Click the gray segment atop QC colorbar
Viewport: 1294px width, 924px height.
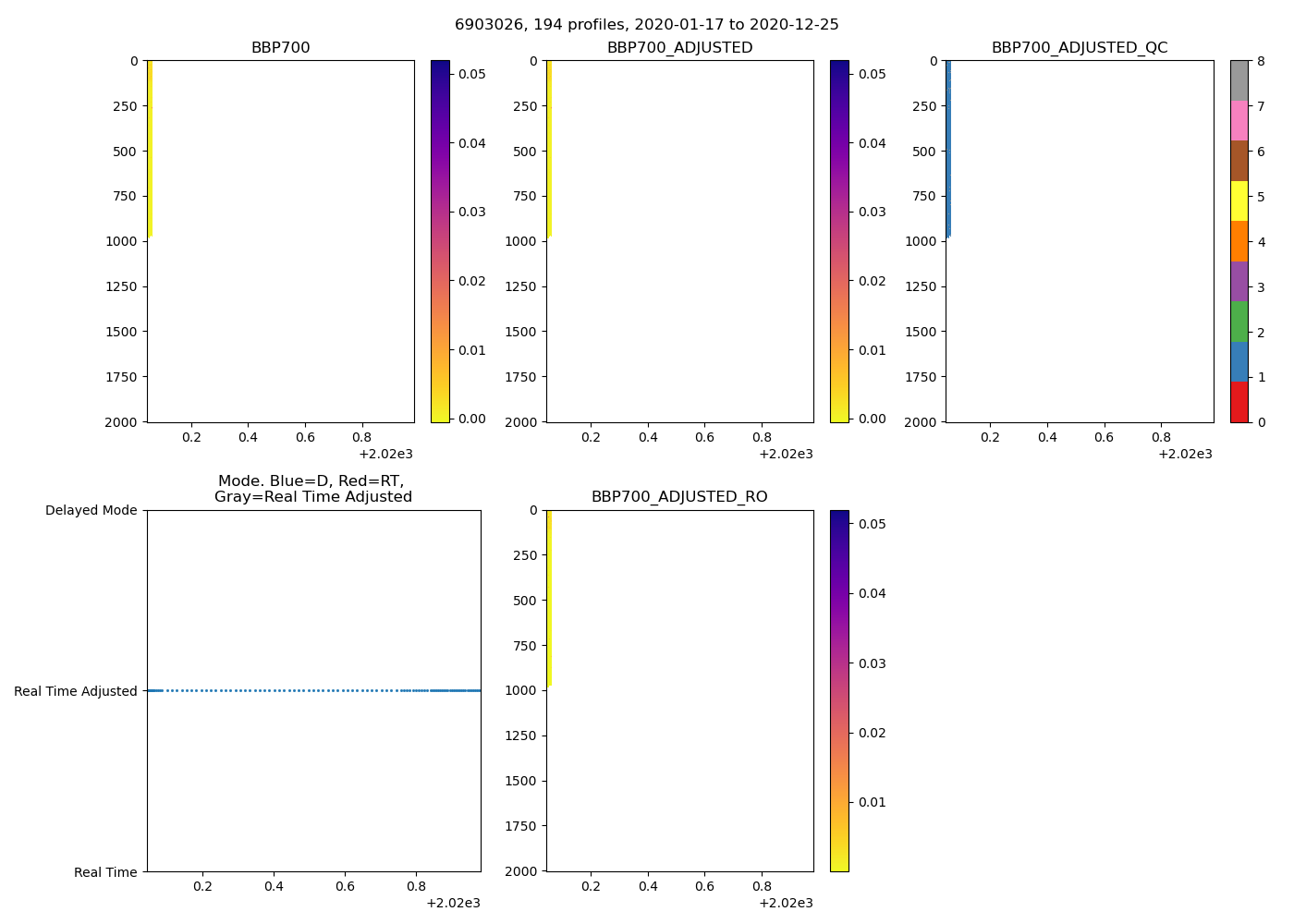1239,80
